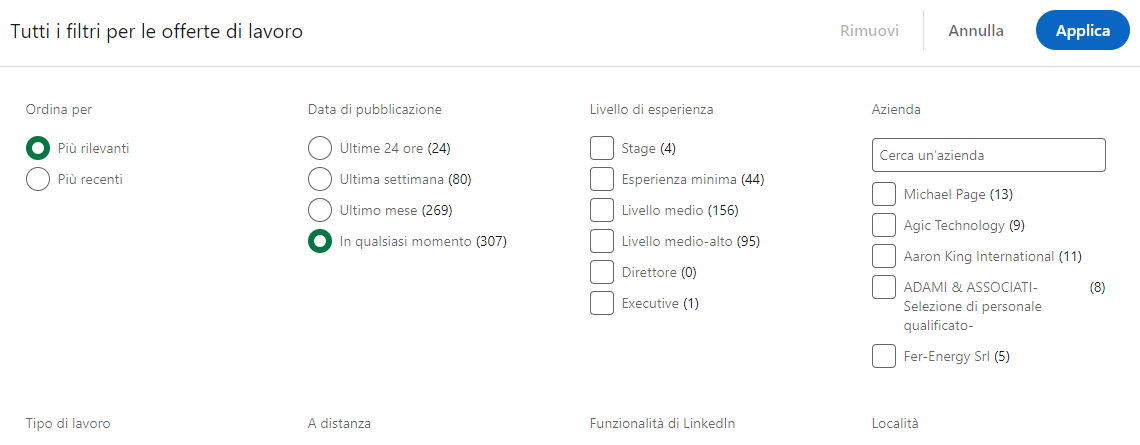
Task: Enable the Executive level checkbox
Action: click(602, 303)
